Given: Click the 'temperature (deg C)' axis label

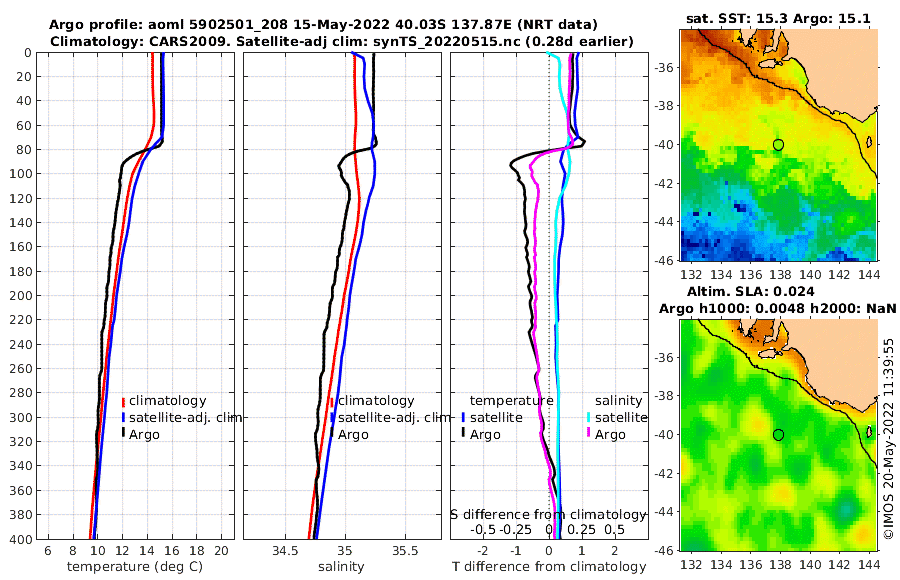Looking at the screenshot, I should coord(135,566).
